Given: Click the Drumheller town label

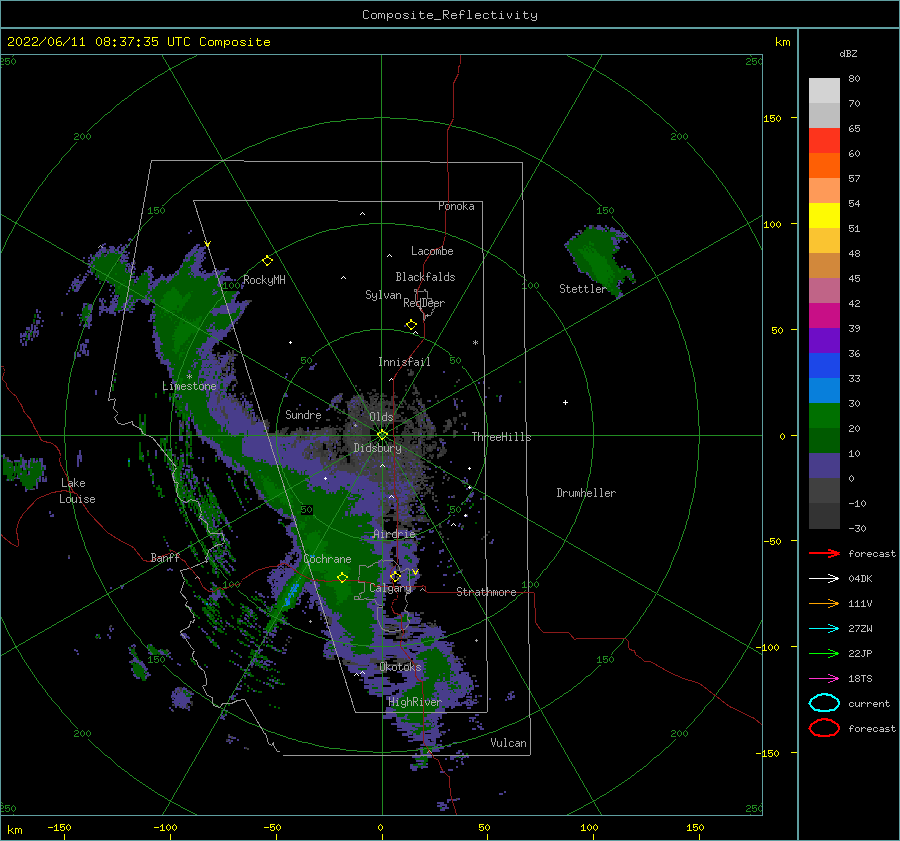Looking at the screenshot, I should click(x=586, y=493).
